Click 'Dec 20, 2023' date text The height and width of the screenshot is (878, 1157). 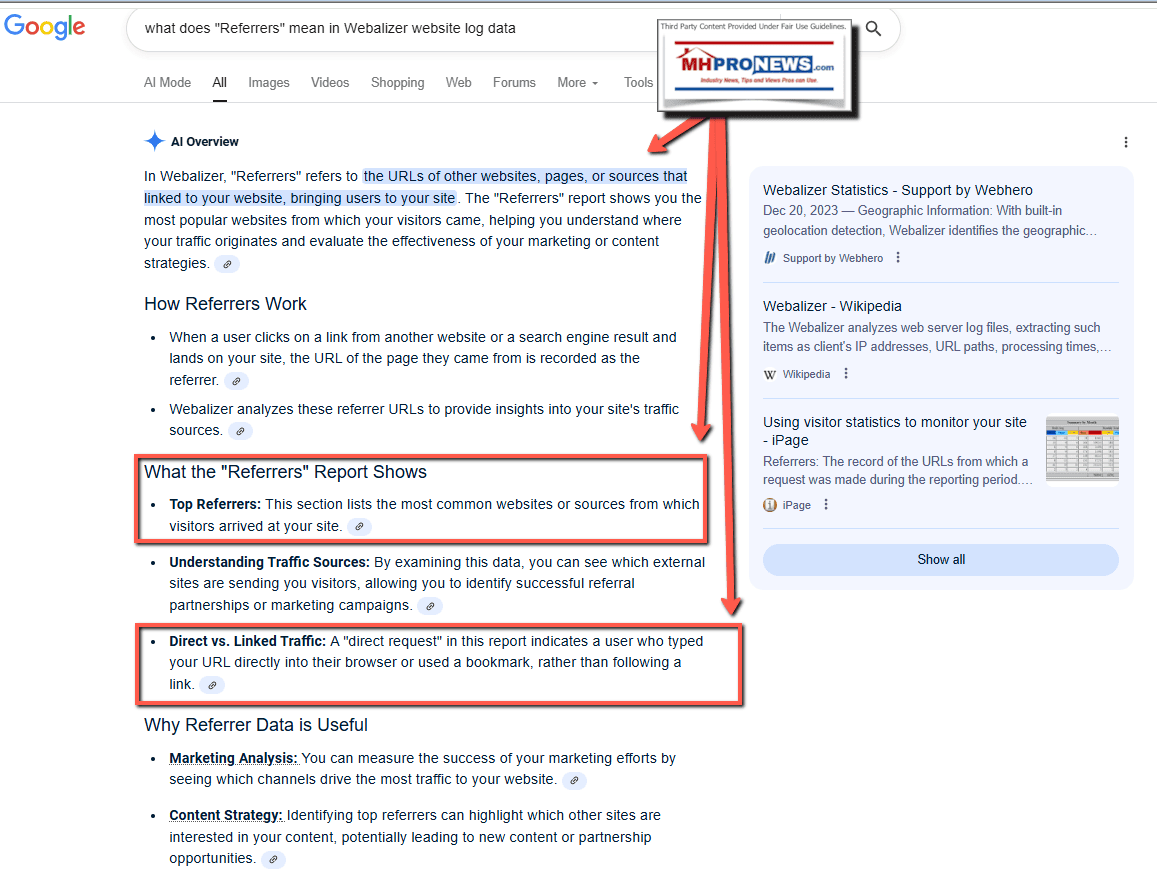coord(800,210)
